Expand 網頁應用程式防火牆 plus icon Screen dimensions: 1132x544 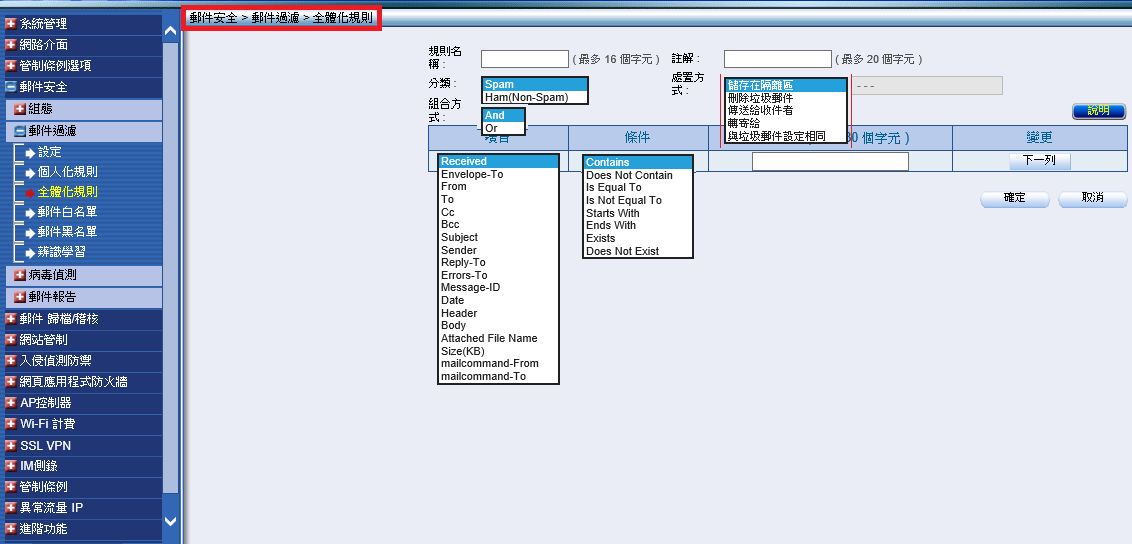11,382
